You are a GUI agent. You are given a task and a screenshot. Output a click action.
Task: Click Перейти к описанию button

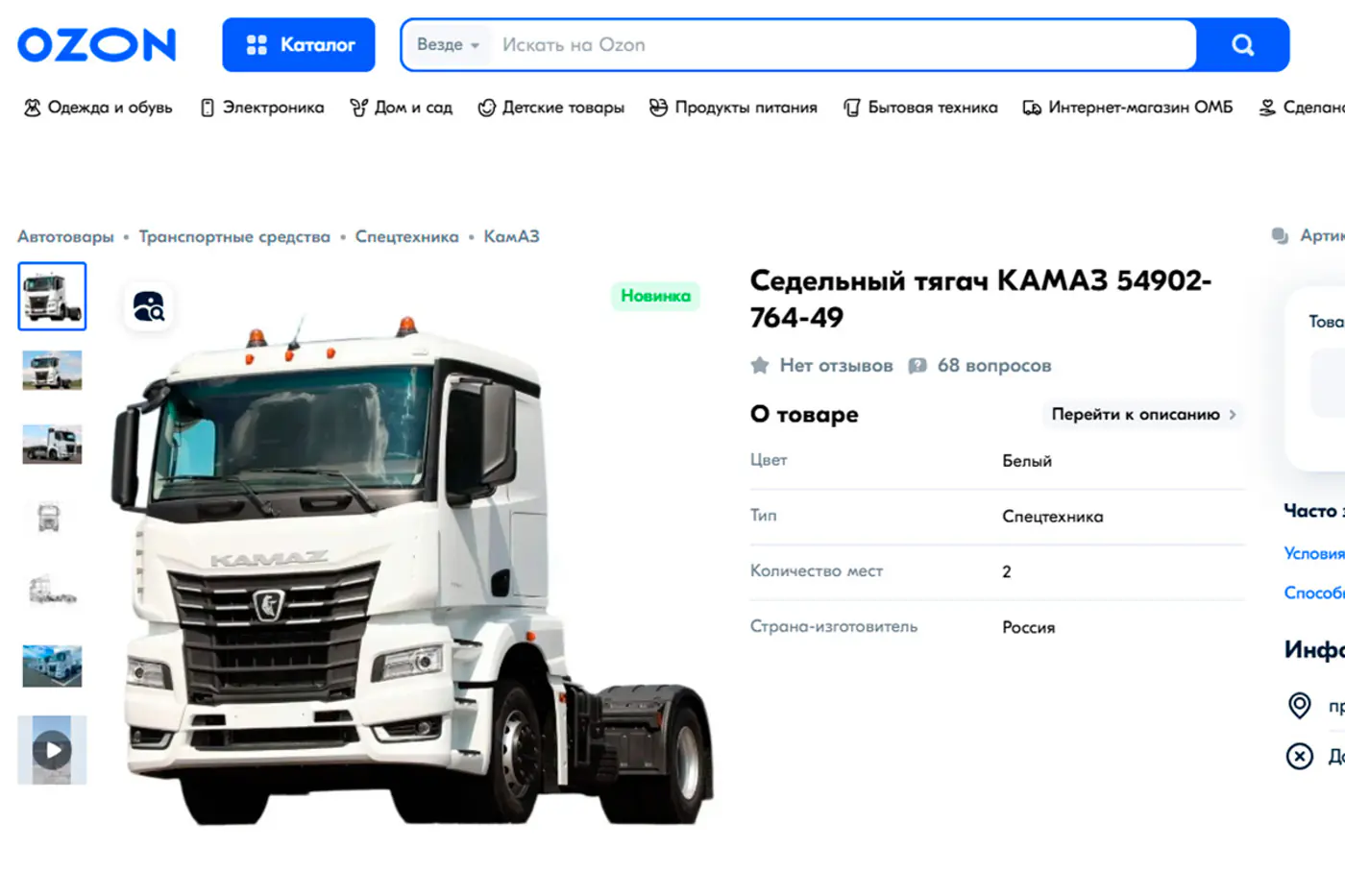tap(1143, 415)
